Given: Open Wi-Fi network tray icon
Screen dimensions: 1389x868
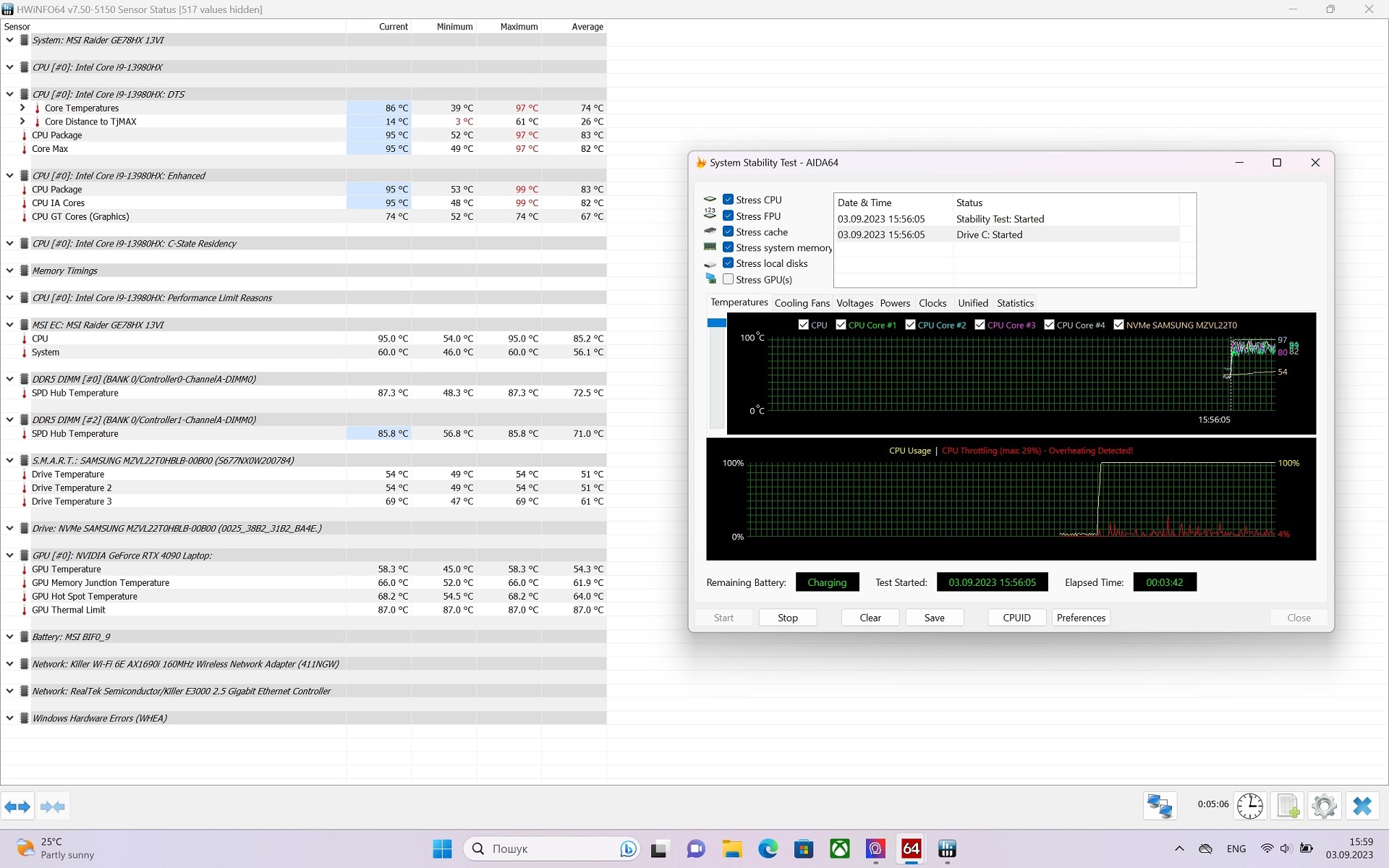Looking at the screenshot, I should click(1267, 848).
